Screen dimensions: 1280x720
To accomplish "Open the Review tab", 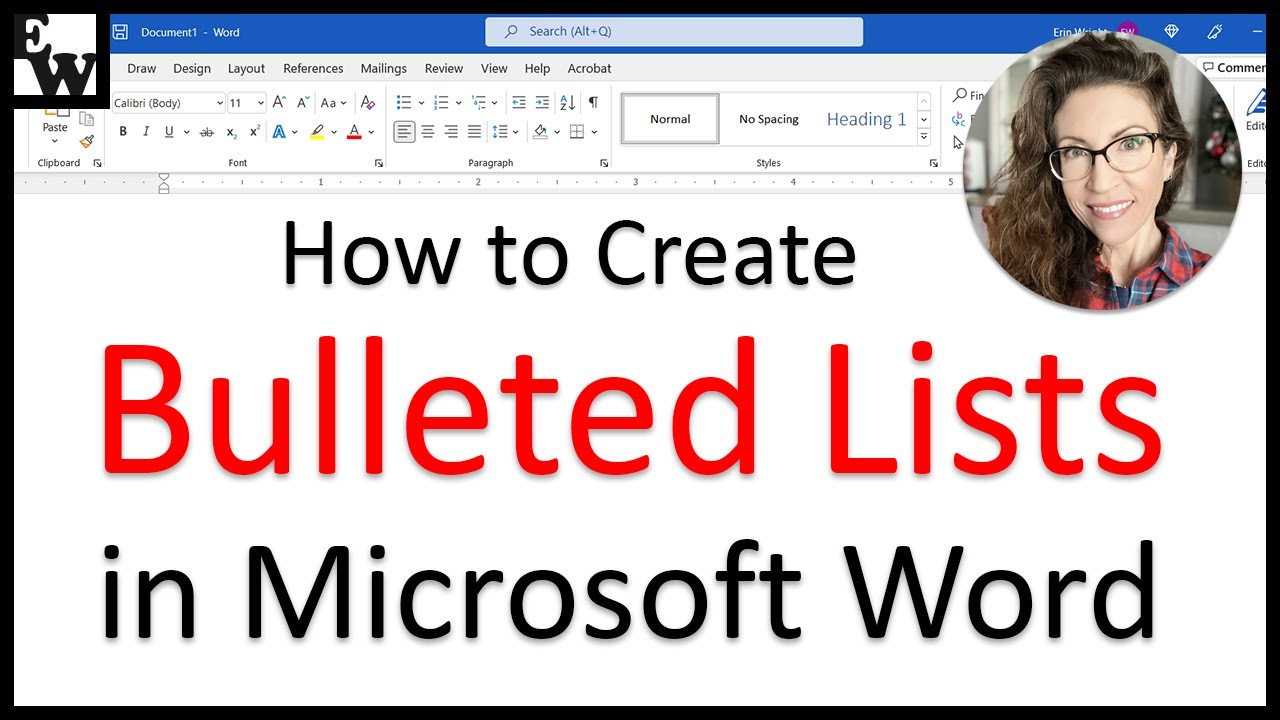I will pos(444,68).
